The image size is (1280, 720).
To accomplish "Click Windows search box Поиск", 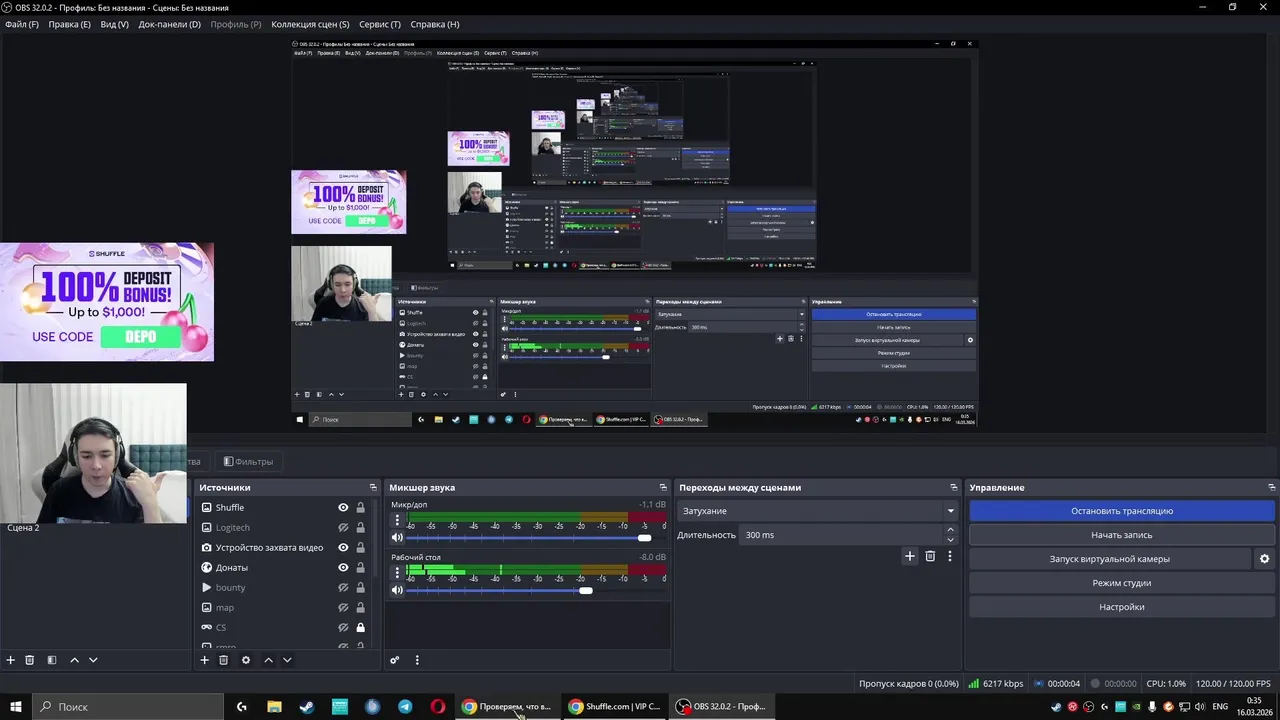I will tap(129, 707).
